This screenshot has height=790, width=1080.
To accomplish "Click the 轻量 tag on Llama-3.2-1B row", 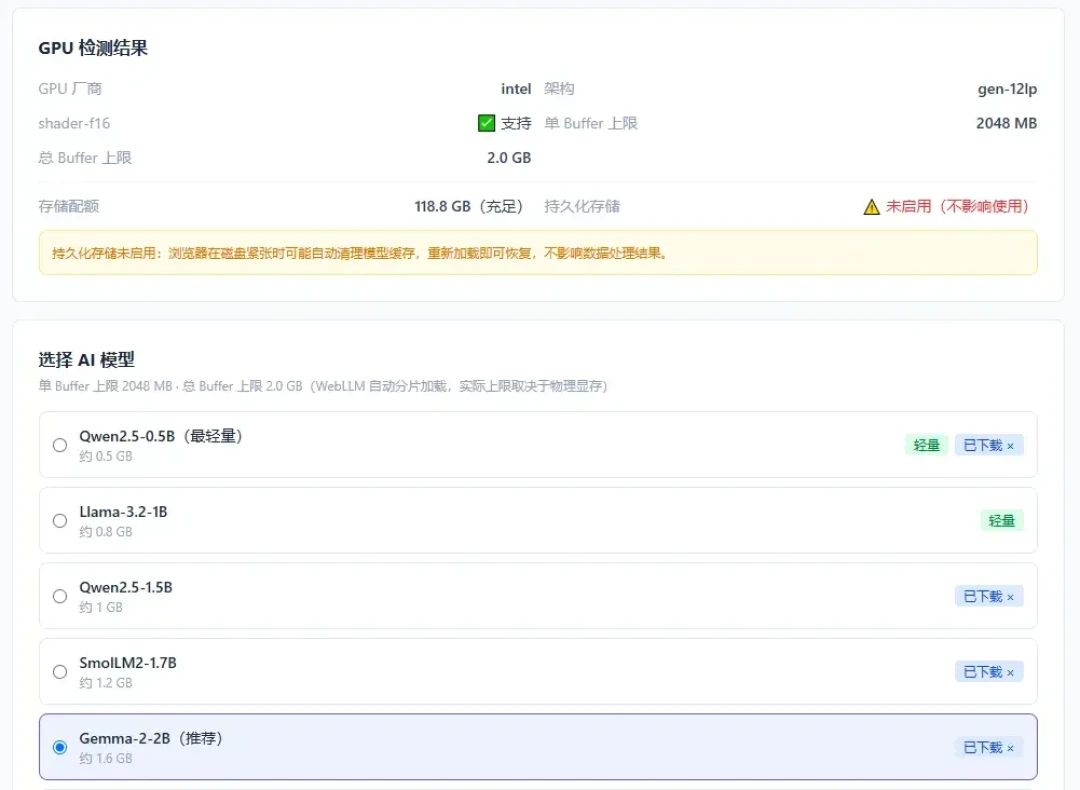I will (x=1001, y=521).
